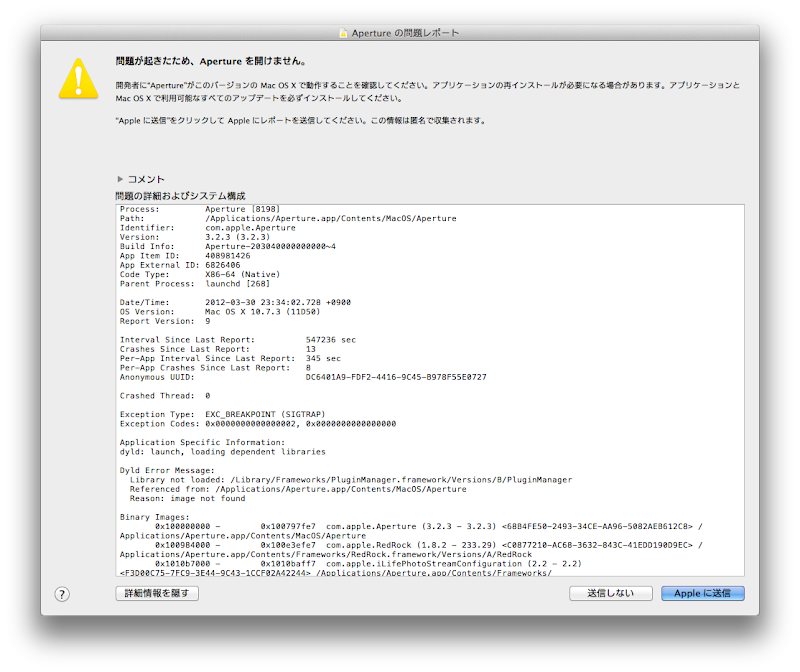
Task: Click the Interval Since Last Report: 547236 sec line
Action: [x=238, y=340]
